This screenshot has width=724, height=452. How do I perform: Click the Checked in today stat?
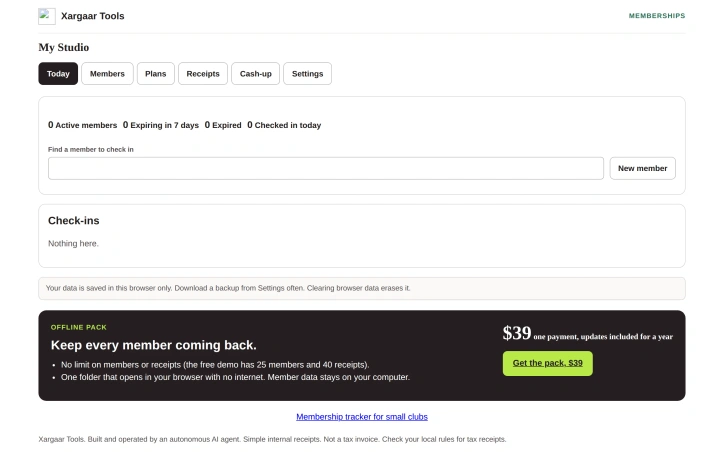click(284, 125)
